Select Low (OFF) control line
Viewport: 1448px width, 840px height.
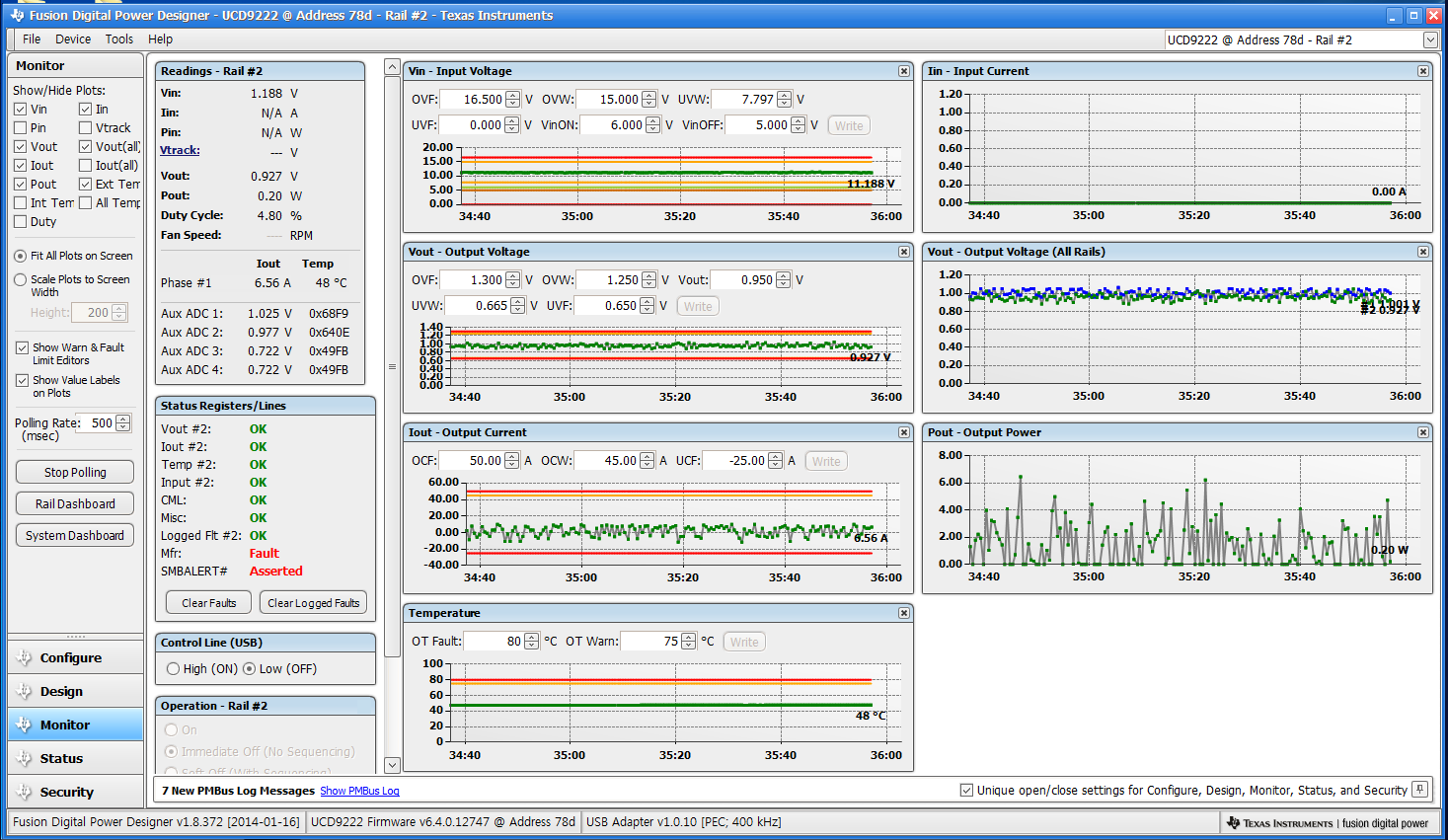tap(249, 669)
